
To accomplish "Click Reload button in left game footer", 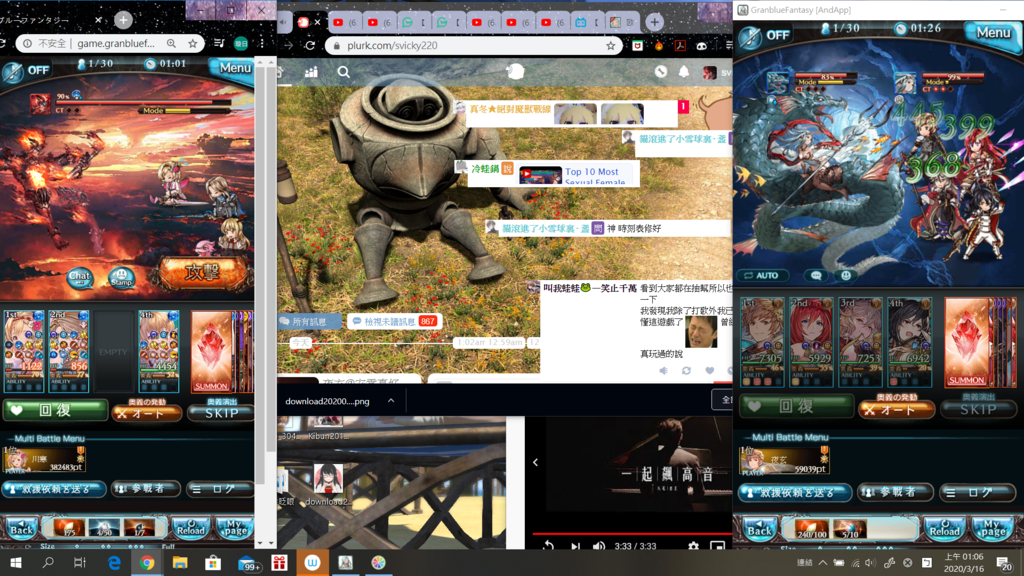I will 191,528.
